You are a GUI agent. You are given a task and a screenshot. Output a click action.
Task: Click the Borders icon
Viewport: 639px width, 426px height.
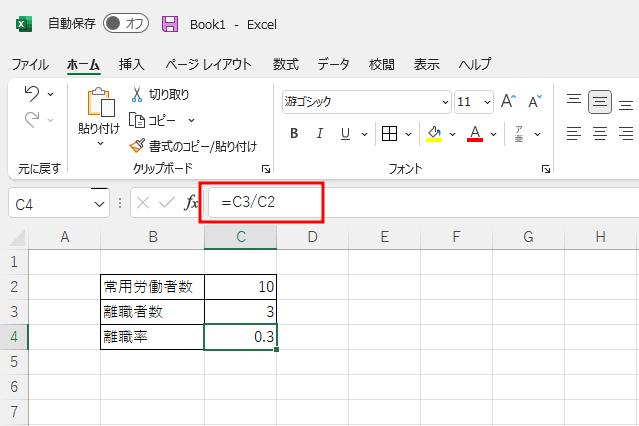[x=389, y=133]
